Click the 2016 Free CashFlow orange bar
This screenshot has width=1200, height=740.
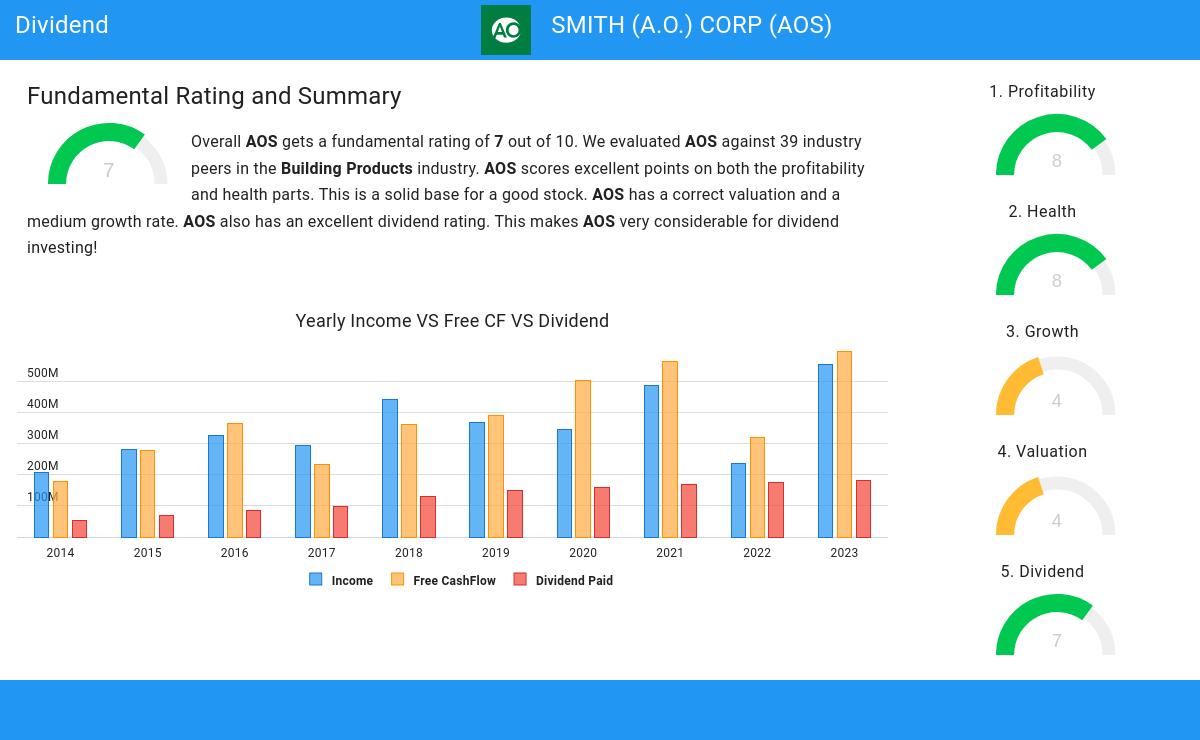pyautogui.click(x=235, y=481)
